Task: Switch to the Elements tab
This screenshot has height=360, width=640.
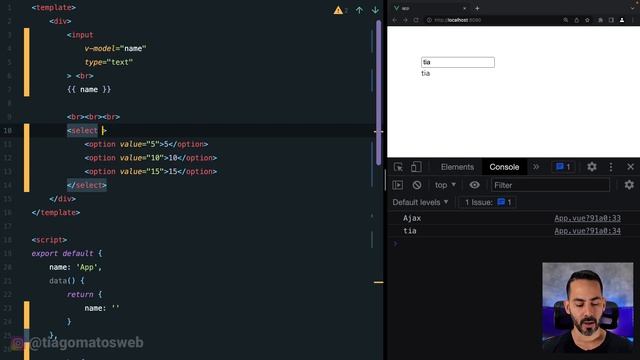Action: click(457, 167)
